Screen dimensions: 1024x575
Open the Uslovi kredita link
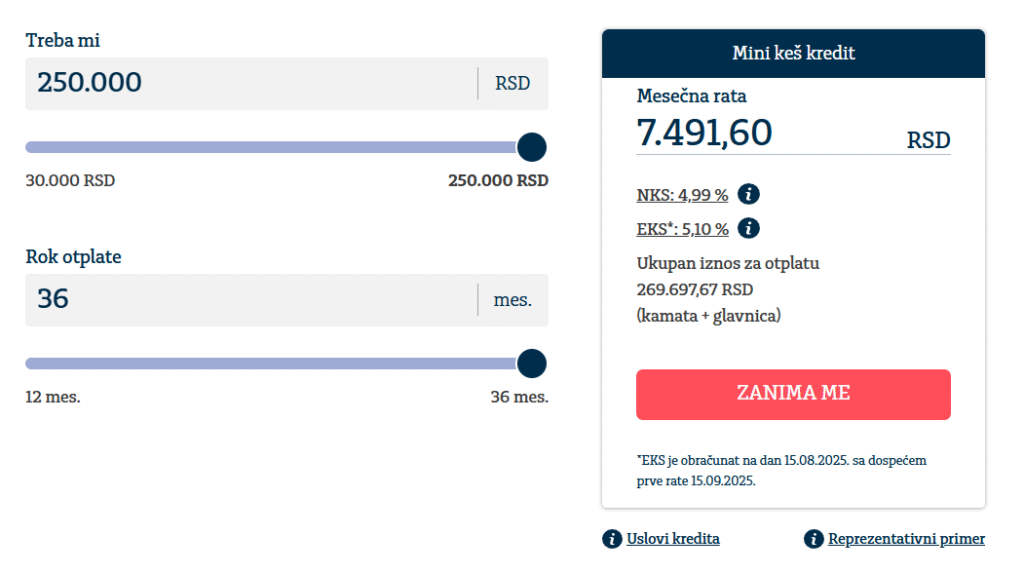tap(673, 539)
